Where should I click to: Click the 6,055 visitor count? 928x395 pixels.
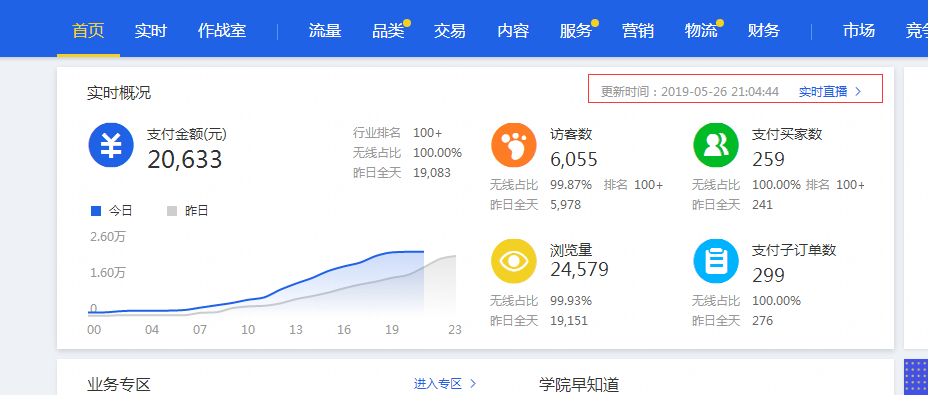point(573,159)
